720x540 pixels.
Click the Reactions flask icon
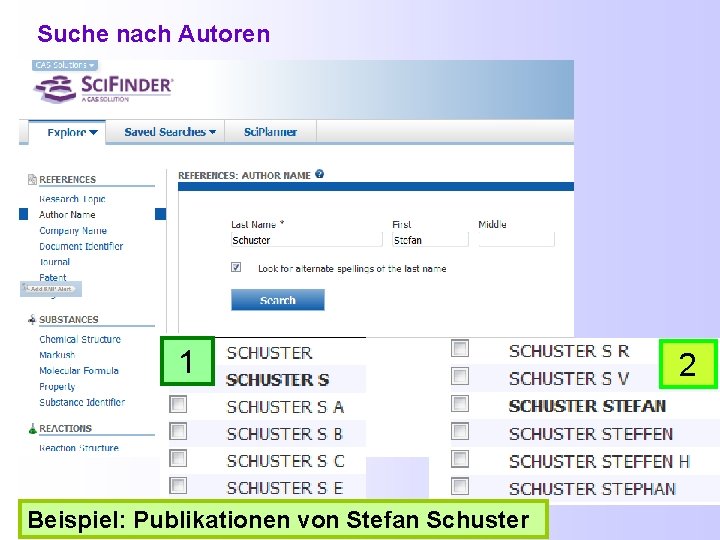pyautogui.click(x=32, y=428)
